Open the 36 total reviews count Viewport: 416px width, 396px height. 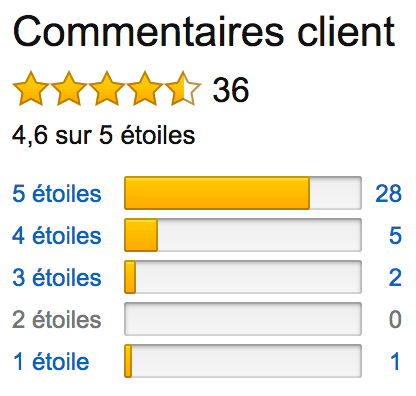coord(231,90)
